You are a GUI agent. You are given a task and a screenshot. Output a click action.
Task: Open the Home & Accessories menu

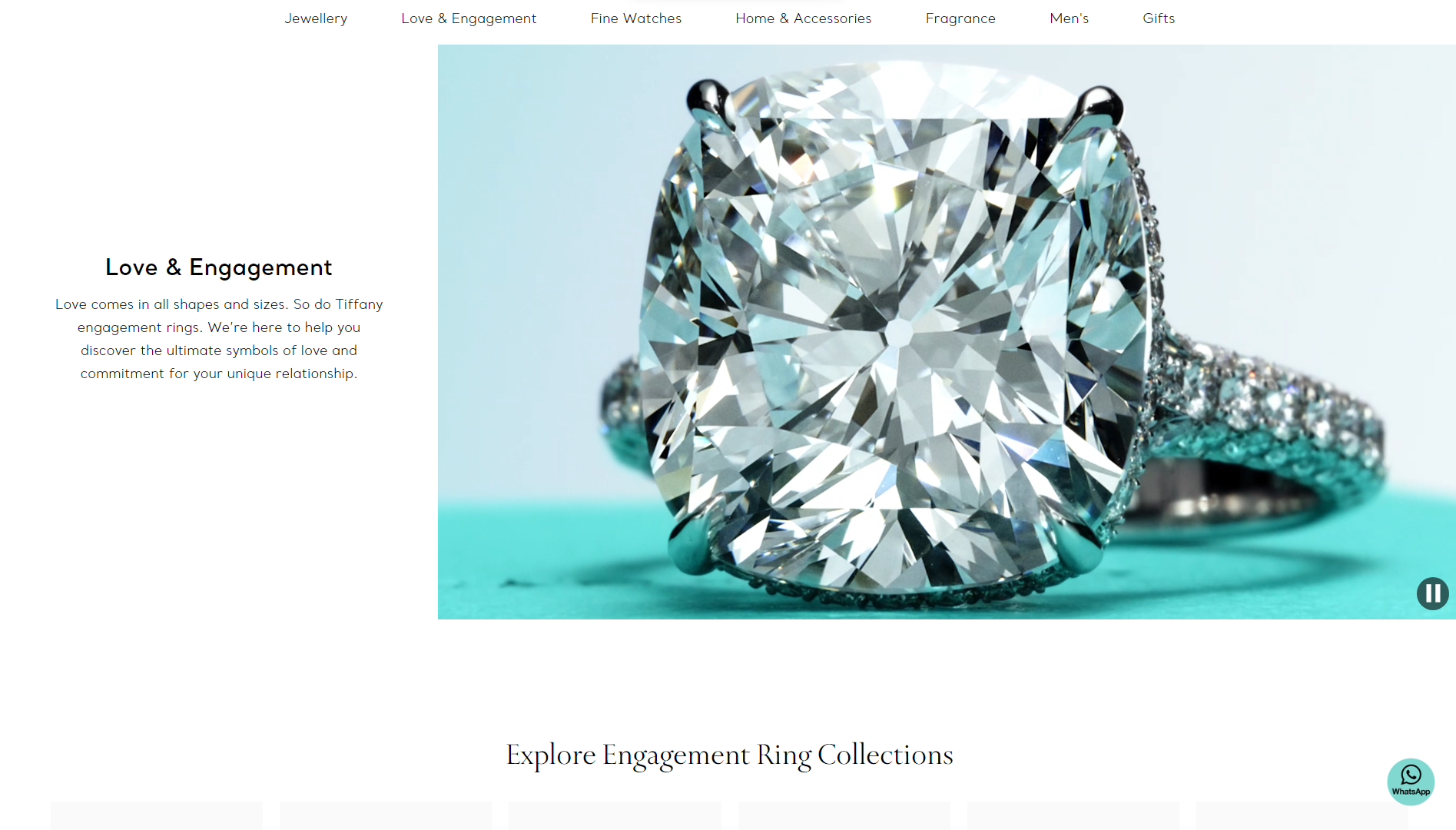point(804,18)
